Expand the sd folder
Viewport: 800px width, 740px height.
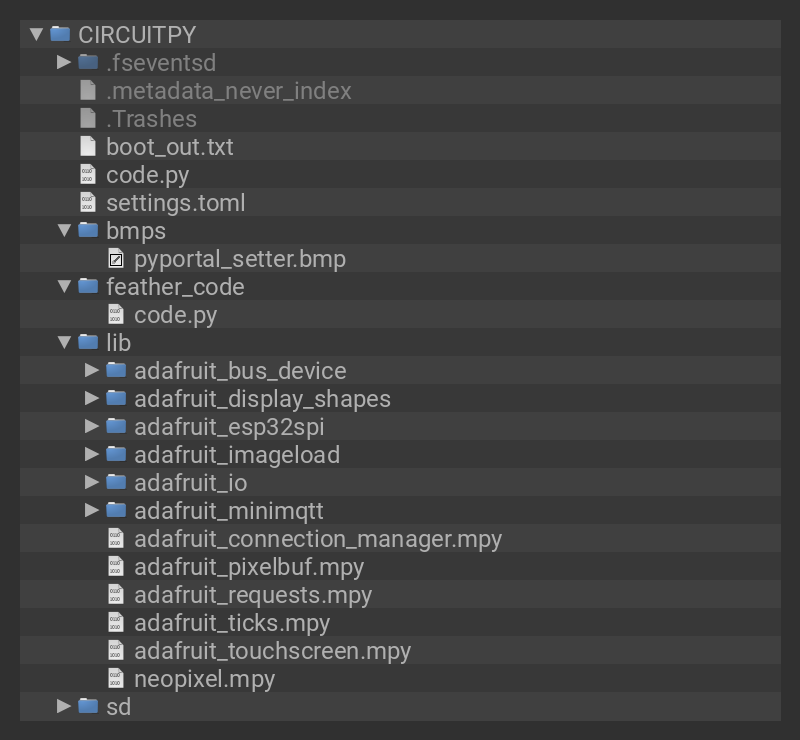pos(64,707)
